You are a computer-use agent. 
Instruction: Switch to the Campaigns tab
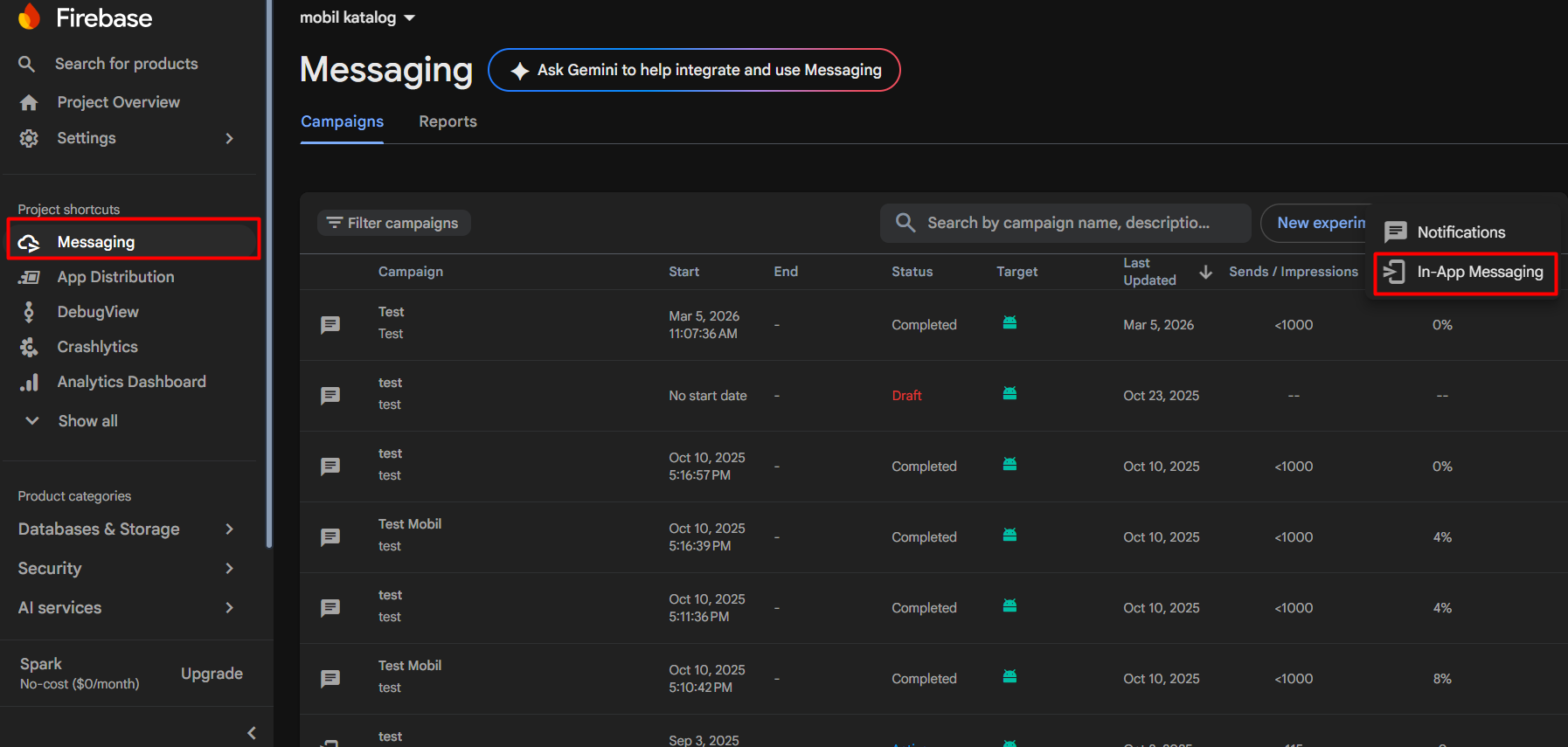point(343,121)
